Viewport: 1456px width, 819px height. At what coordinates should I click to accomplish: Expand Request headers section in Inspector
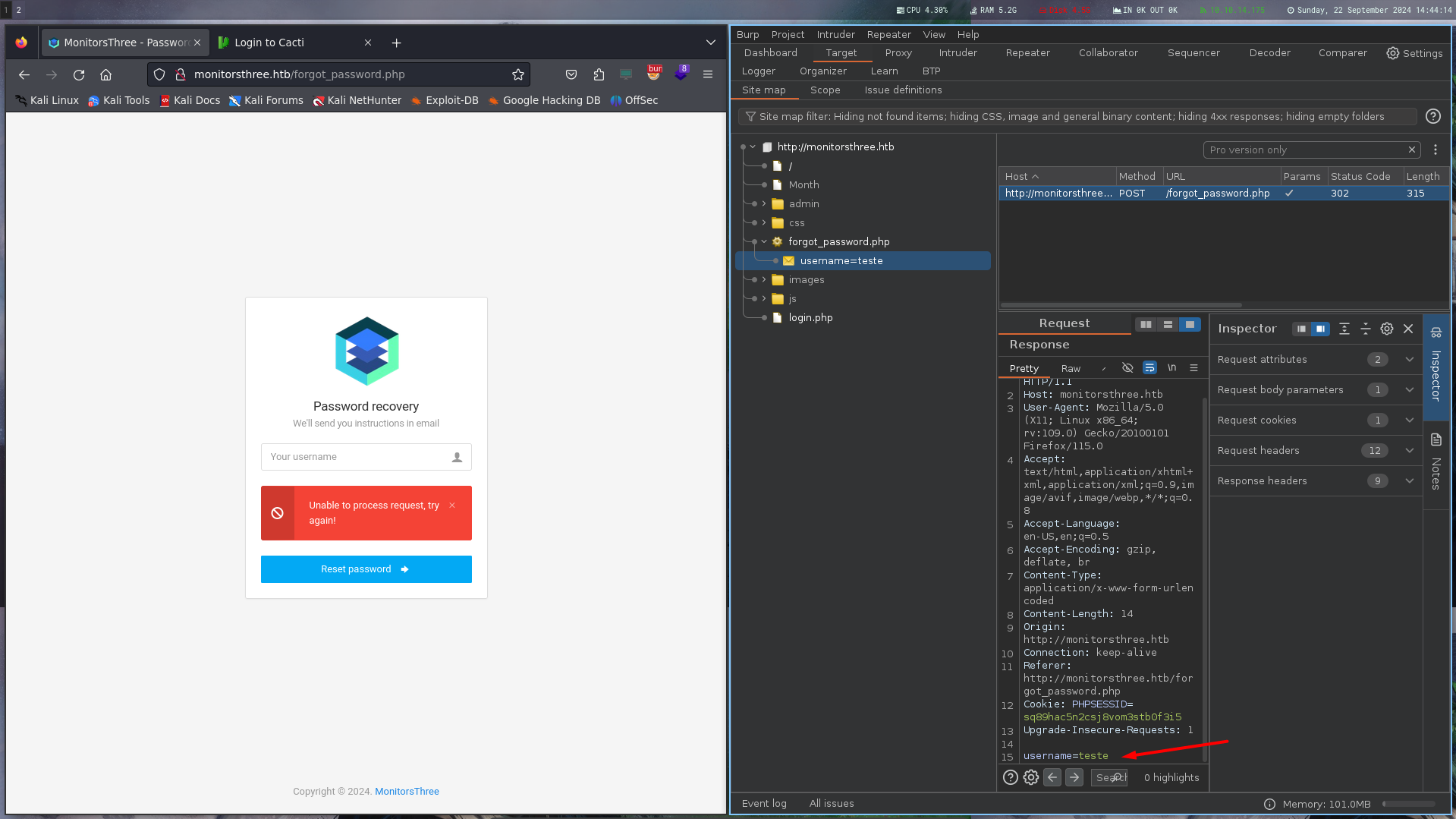[x=1409, y=451]
